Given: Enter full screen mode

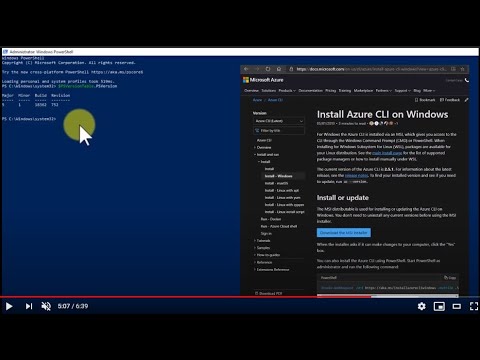Looking at the screenshot, I should (474, 306).
